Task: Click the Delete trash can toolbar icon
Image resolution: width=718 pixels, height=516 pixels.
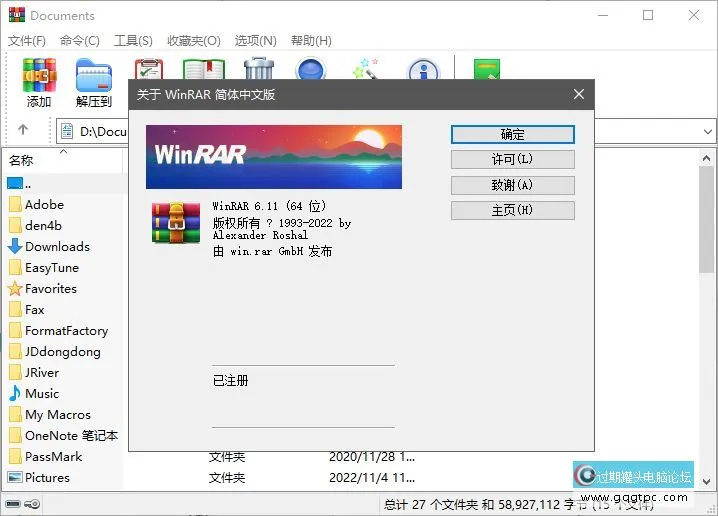Action: 259,68
